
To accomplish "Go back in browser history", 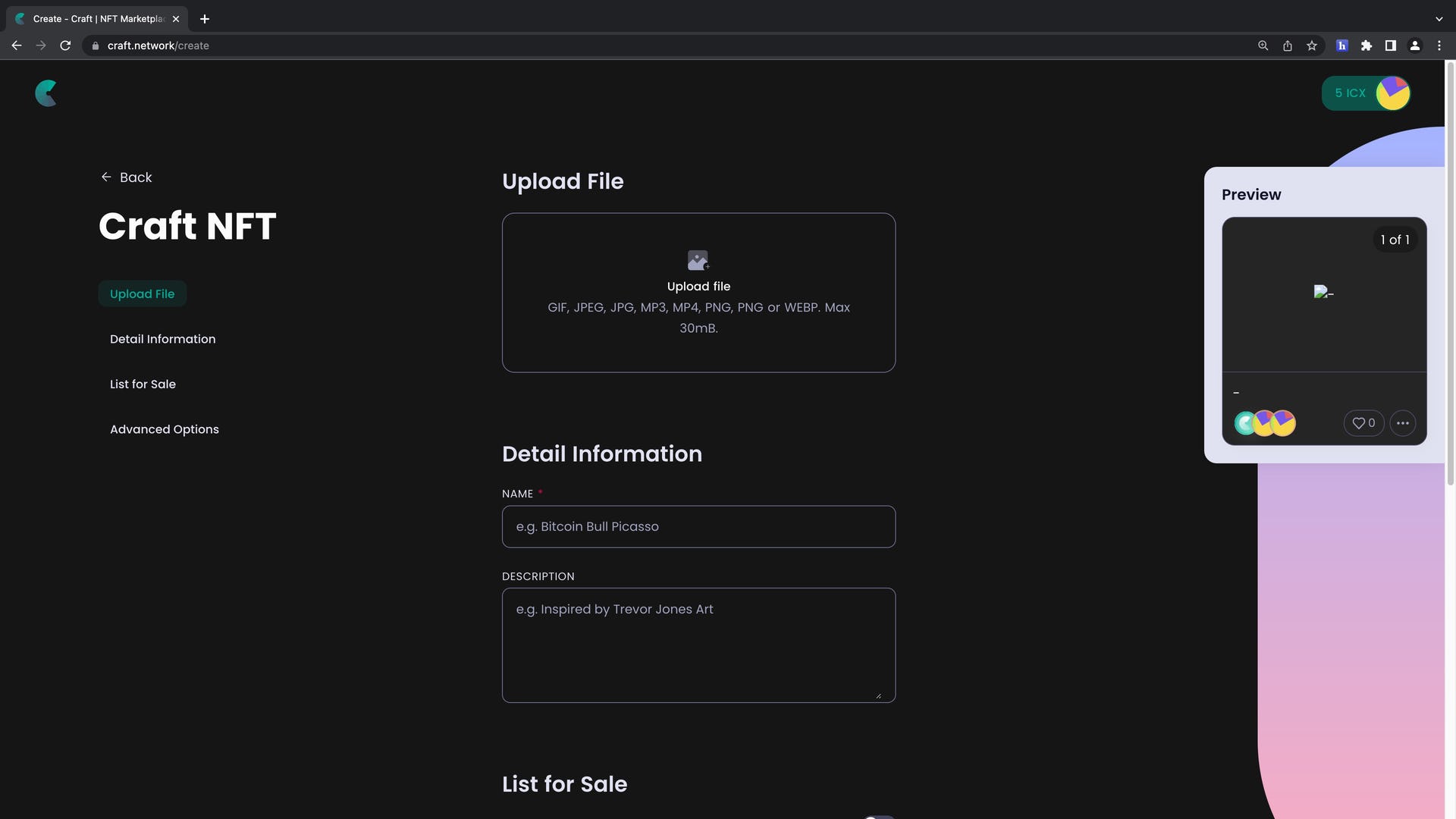I will (x=17, y=45).
